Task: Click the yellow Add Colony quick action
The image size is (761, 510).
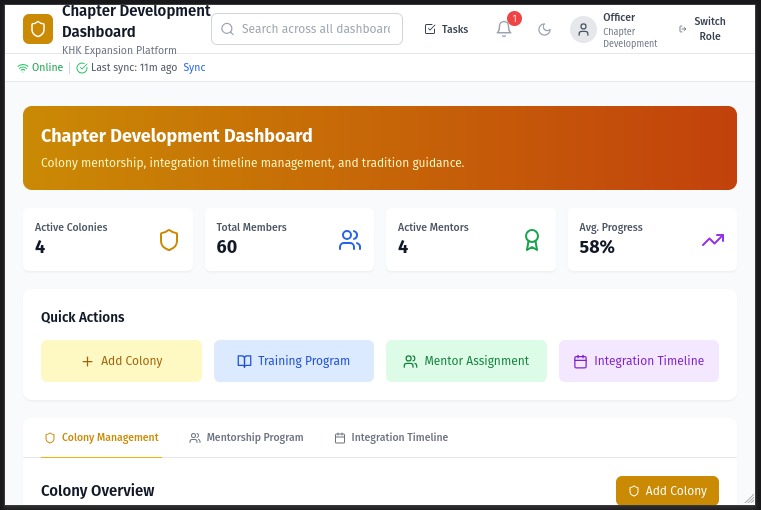Action: 121,361
